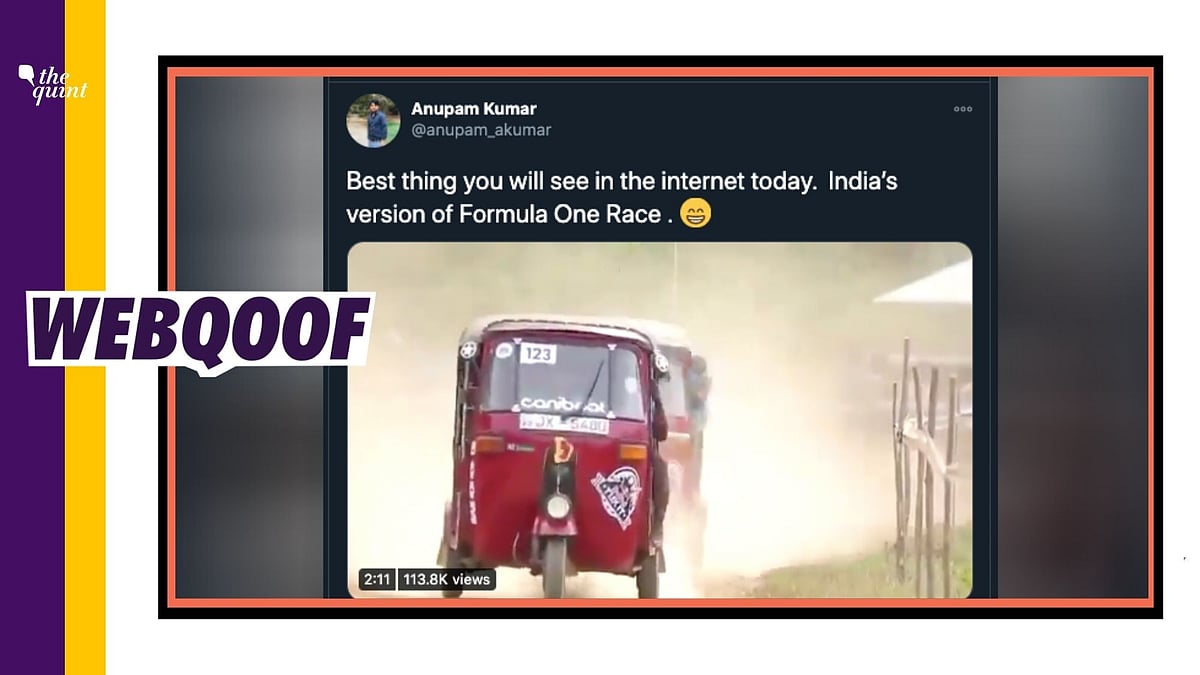The image size is (1200, 675).
Task: Click Anupam Kumar's profile avatar
Action: pyautogui.click(x=373, y=121)
